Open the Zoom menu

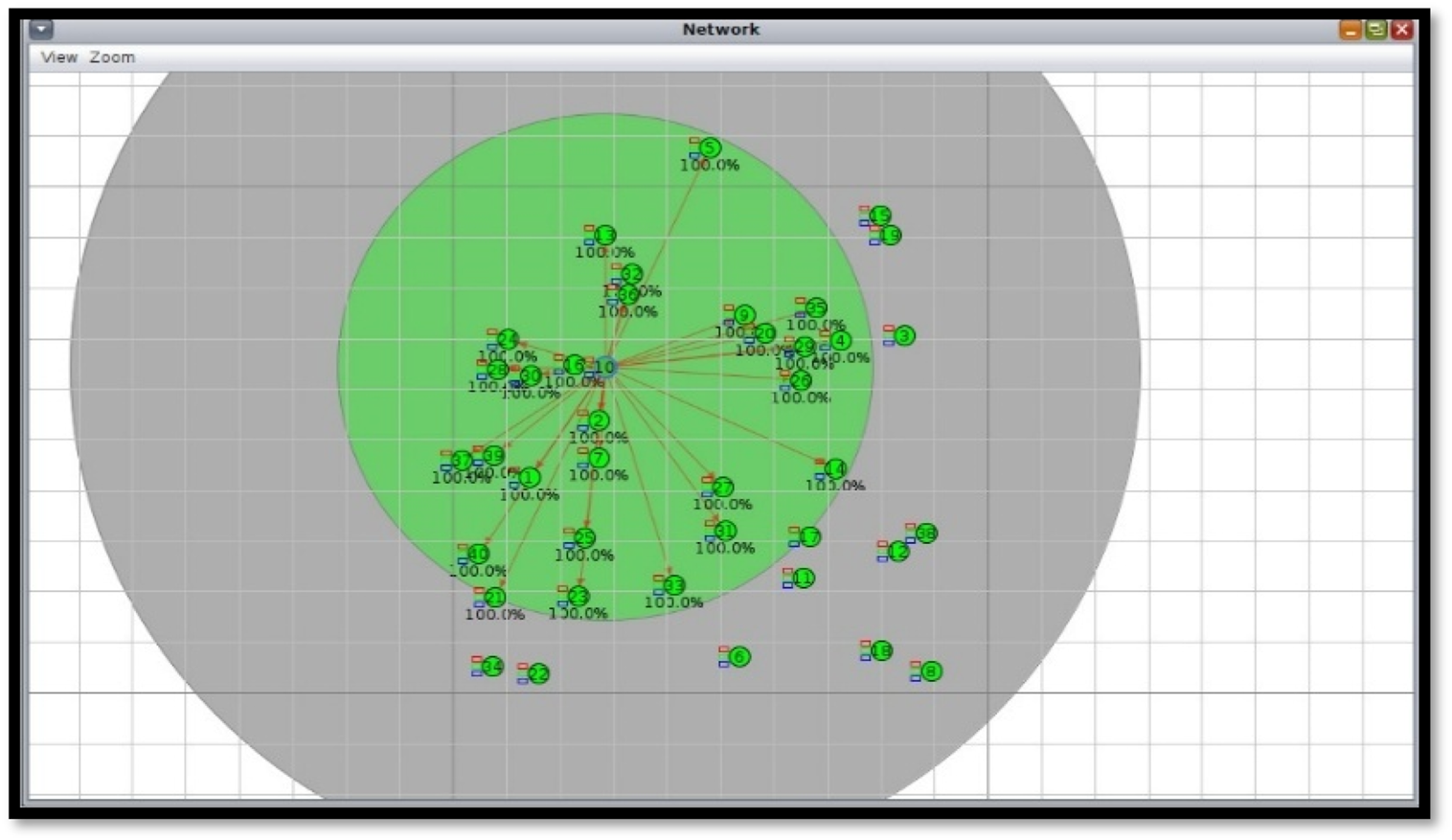coord(112,57)
